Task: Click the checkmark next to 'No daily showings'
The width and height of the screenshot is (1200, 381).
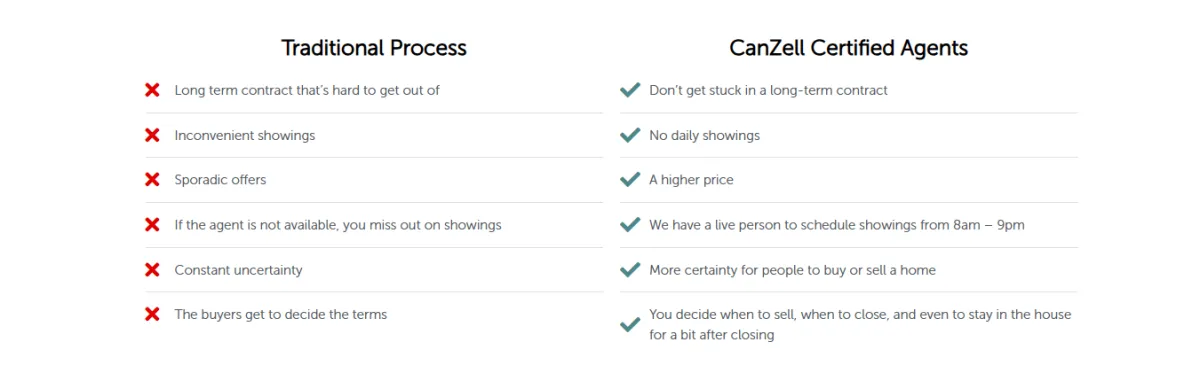Action: pyautogui.click(x=629, y=135)
